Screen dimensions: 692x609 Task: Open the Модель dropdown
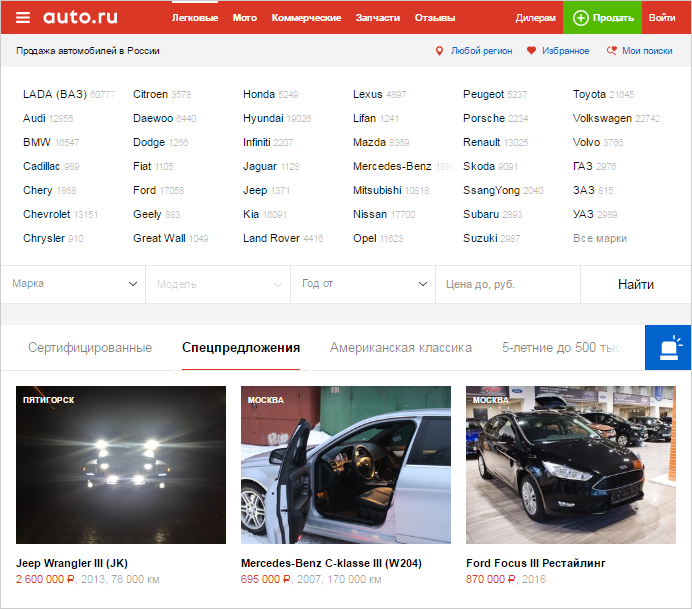coord(218,284)
